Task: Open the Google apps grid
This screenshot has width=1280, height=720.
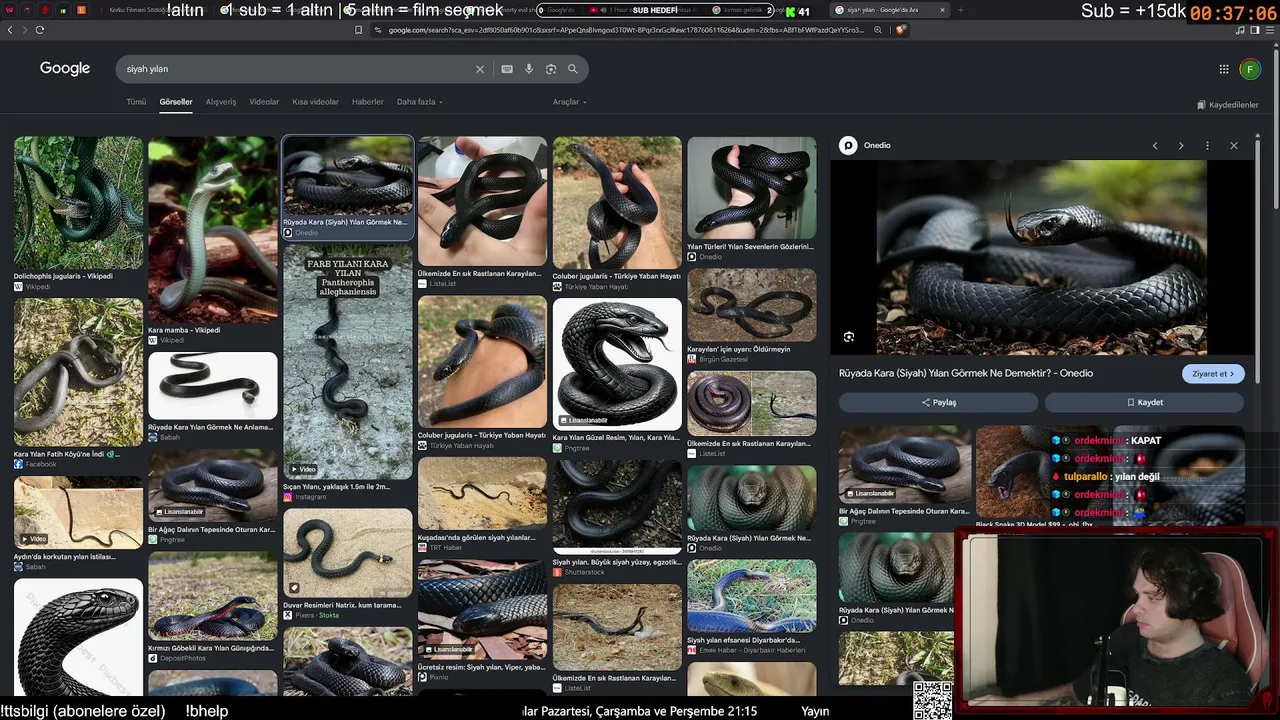Action: click(x=1224, y=69)
